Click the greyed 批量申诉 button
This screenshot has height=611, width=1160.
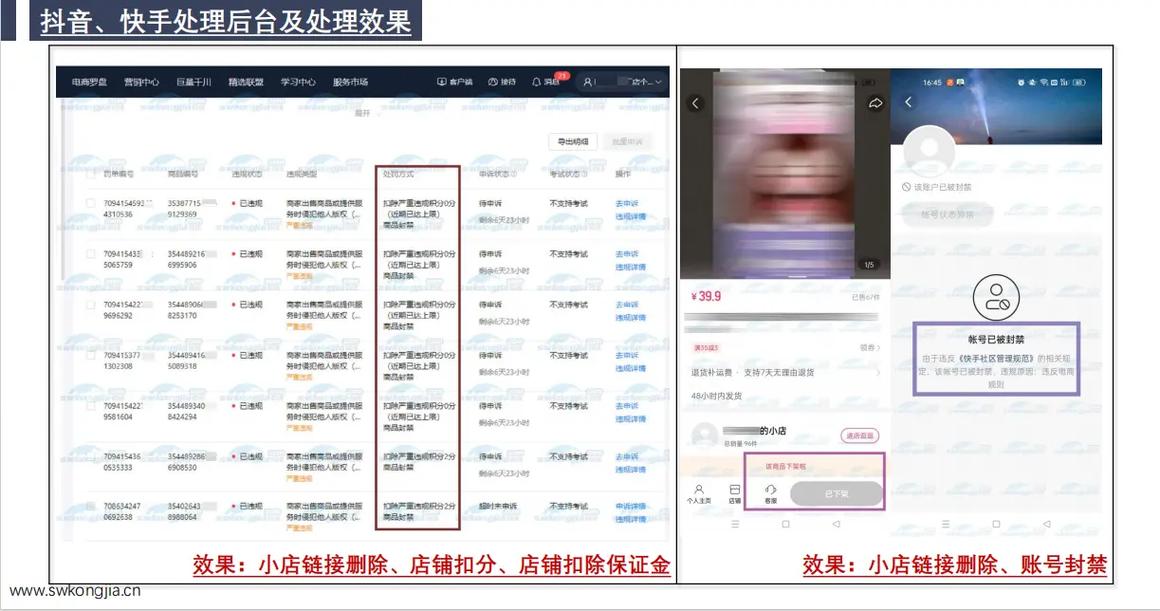coord(627,141)
